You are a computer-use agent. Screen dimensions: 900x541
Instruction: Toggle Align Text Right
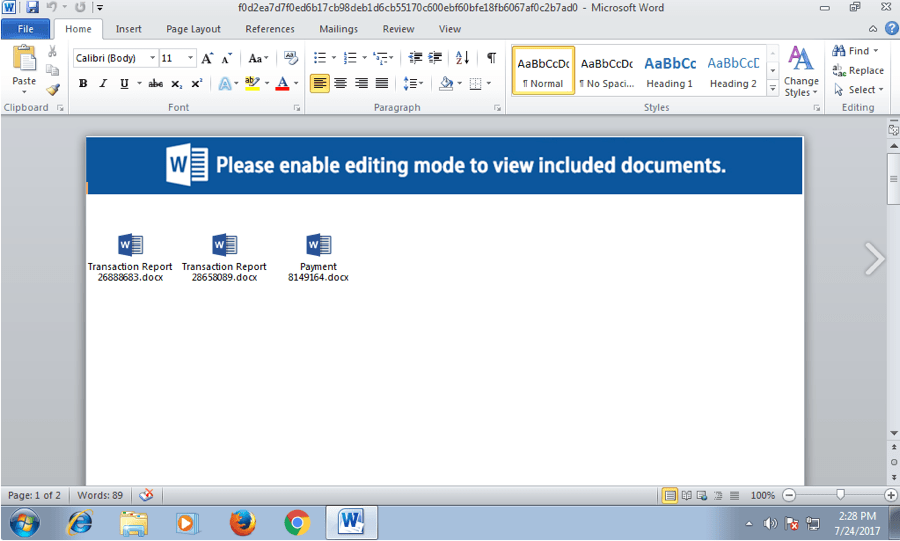click(361, 84)
